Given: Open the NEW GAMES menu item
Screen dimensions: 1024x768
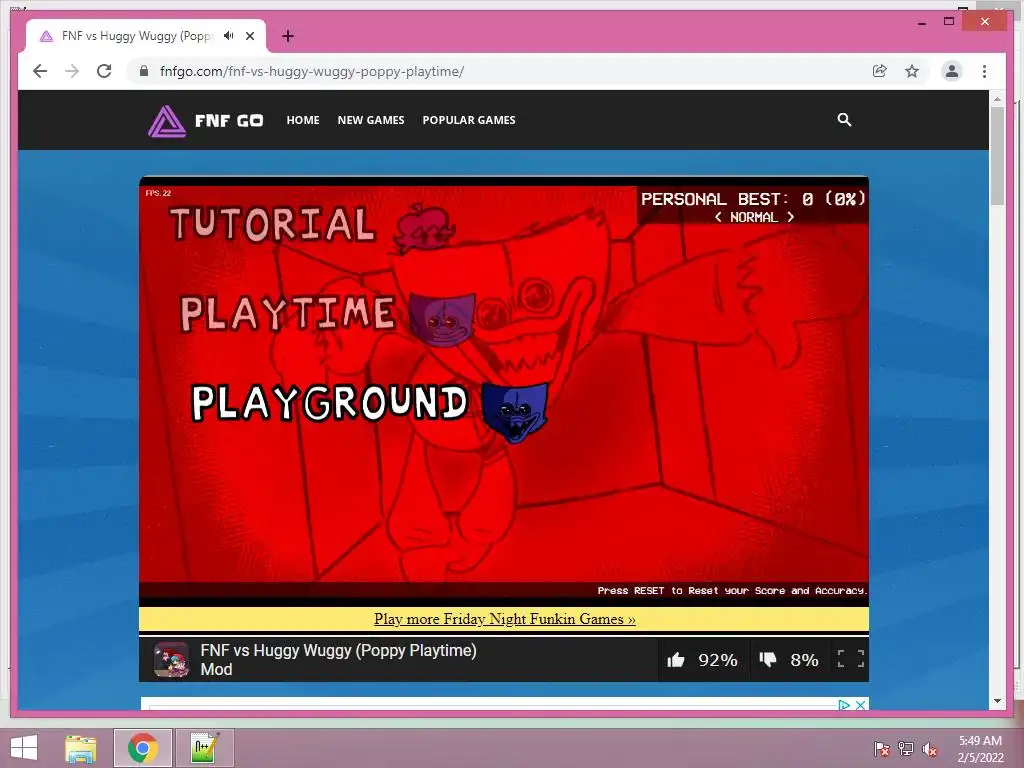Looking at the screenshot, I should tap(371, 120).
